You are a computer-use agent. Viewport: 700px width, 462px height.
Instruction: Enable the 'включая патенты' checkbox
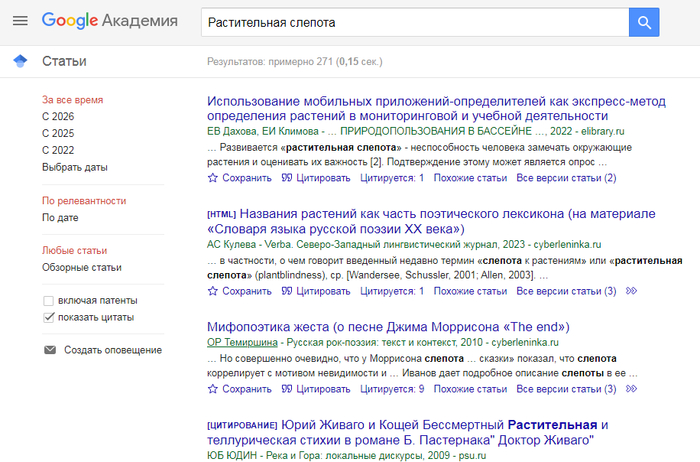[x=49, y=300]
